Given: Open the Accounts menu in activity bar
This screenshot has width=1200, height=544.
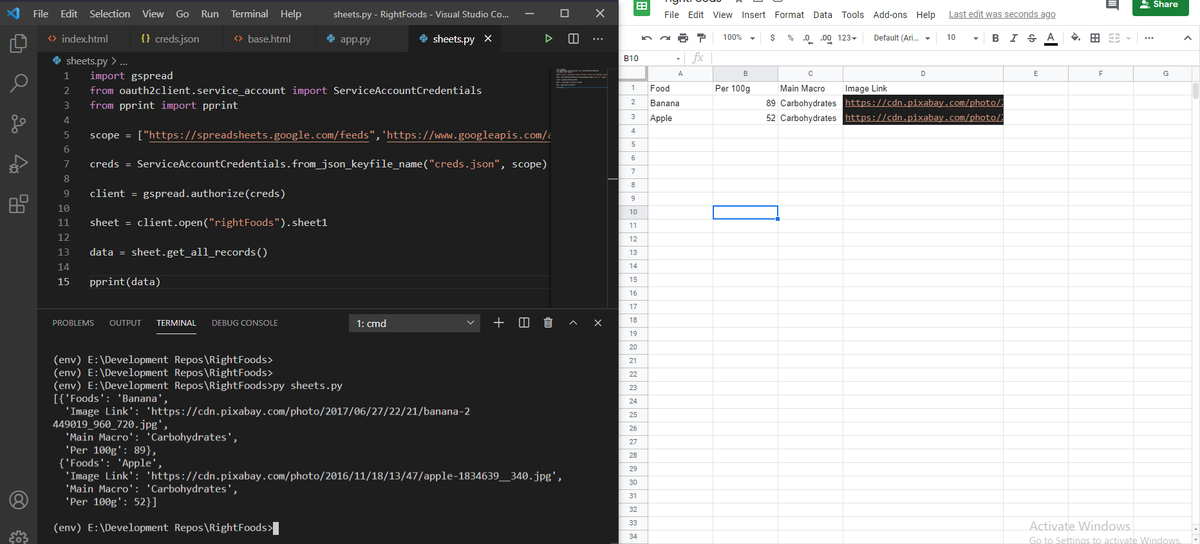Looking at the screenshot, I should 18,500.
